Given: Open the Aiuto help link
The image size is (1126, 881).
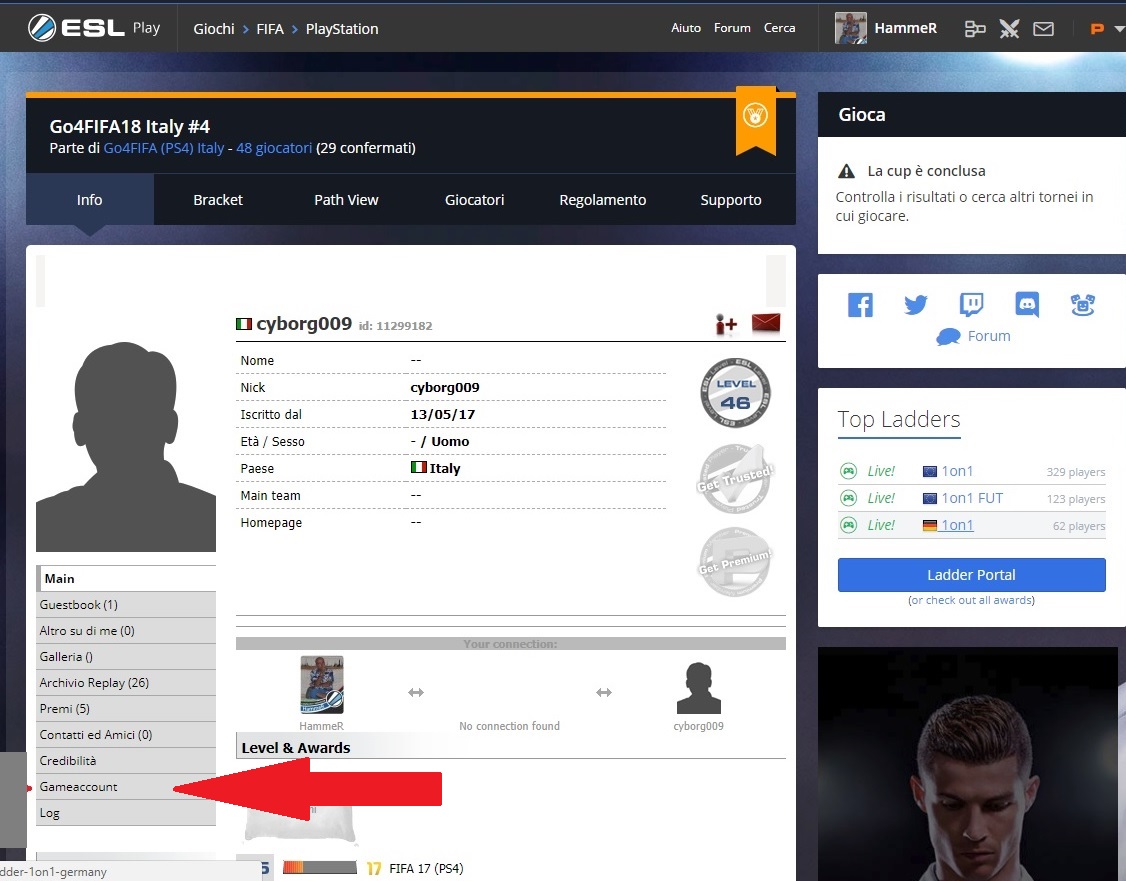Looking at the screenshot, I should tap(686, 28).
